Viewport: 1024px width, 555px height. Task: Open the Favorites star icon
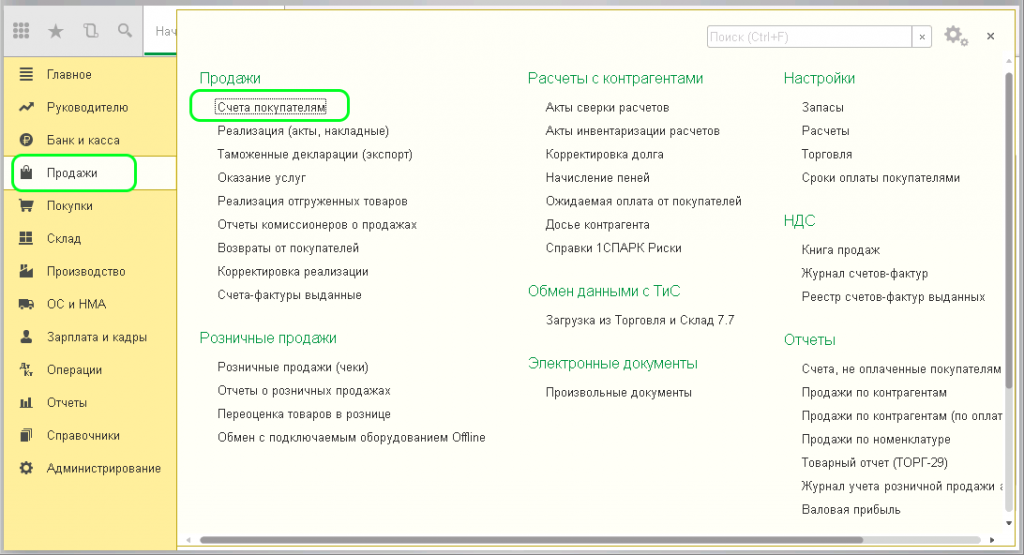click(x=56, y=30)
